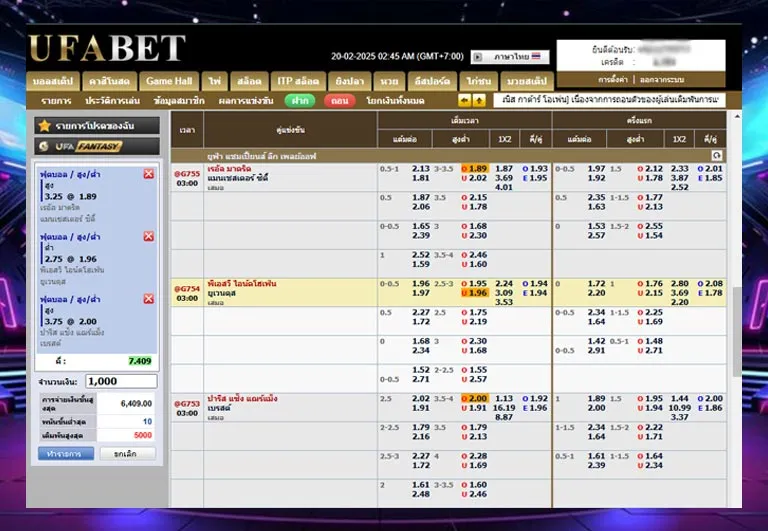Click the ออกจากระบบ logout link
The image size is (768, 531).
[x=662, y=79]
